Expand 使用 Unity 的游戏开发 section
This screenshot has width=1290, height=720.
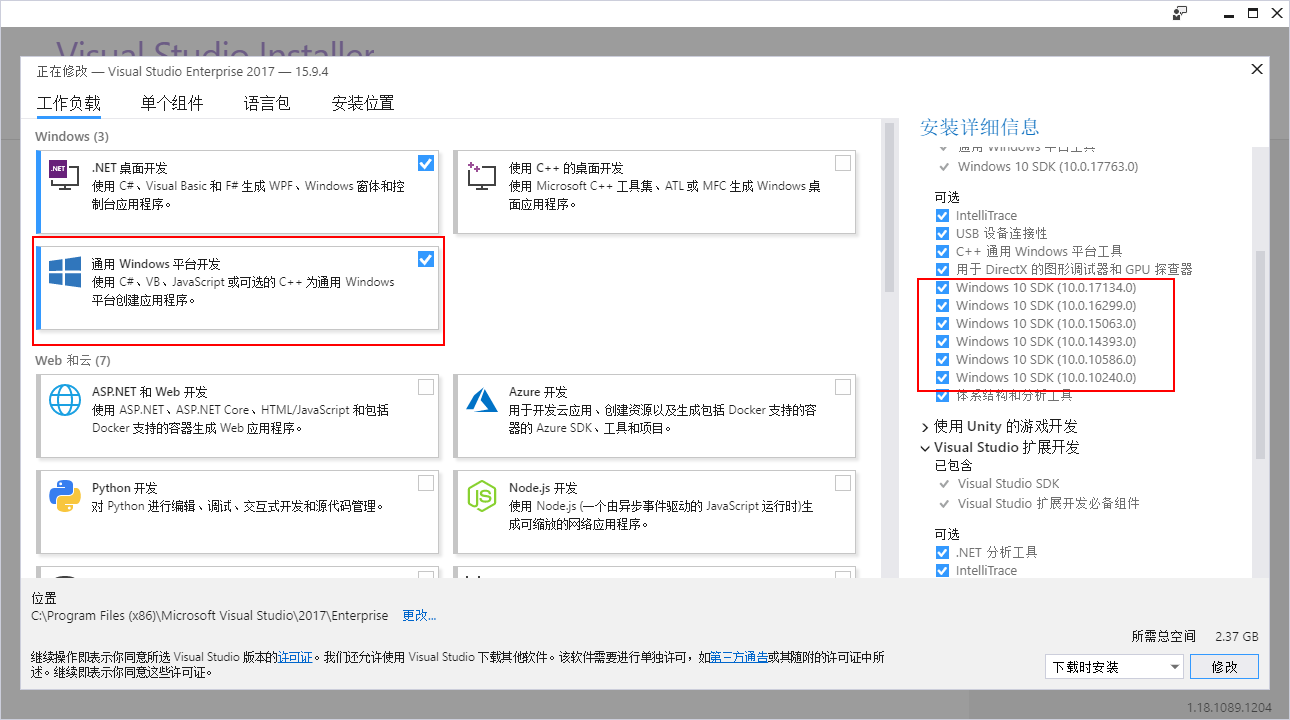pyautogui.click(x=925, y=427)
